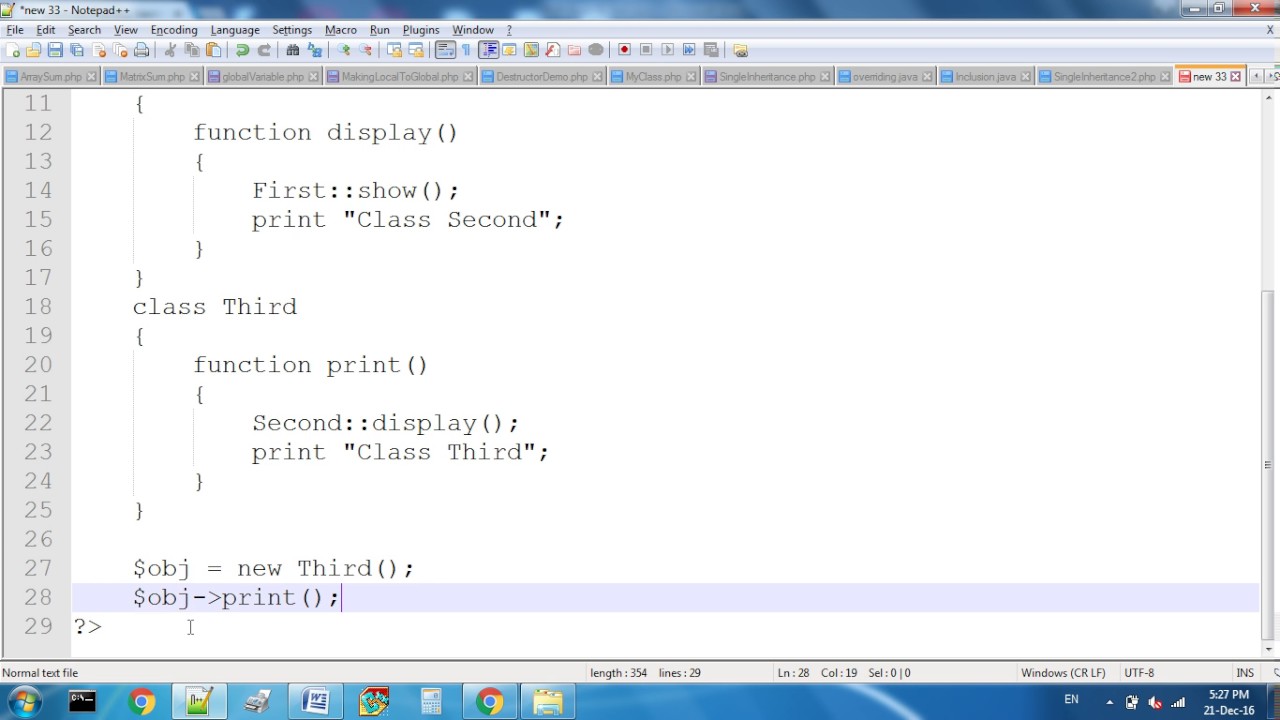Zoom in using the toolbar magnifier
The height and width of the screenshot is (720, 1280).
pyautogui.click(x=343, y=50)
